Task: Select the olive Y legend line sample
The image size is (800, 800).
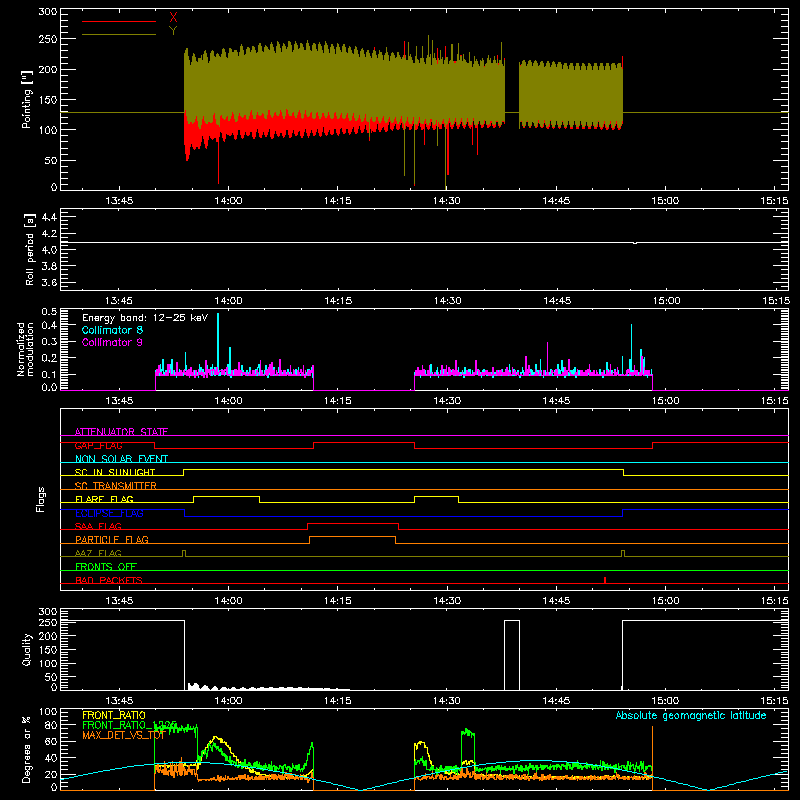Action: pos(119,34)
